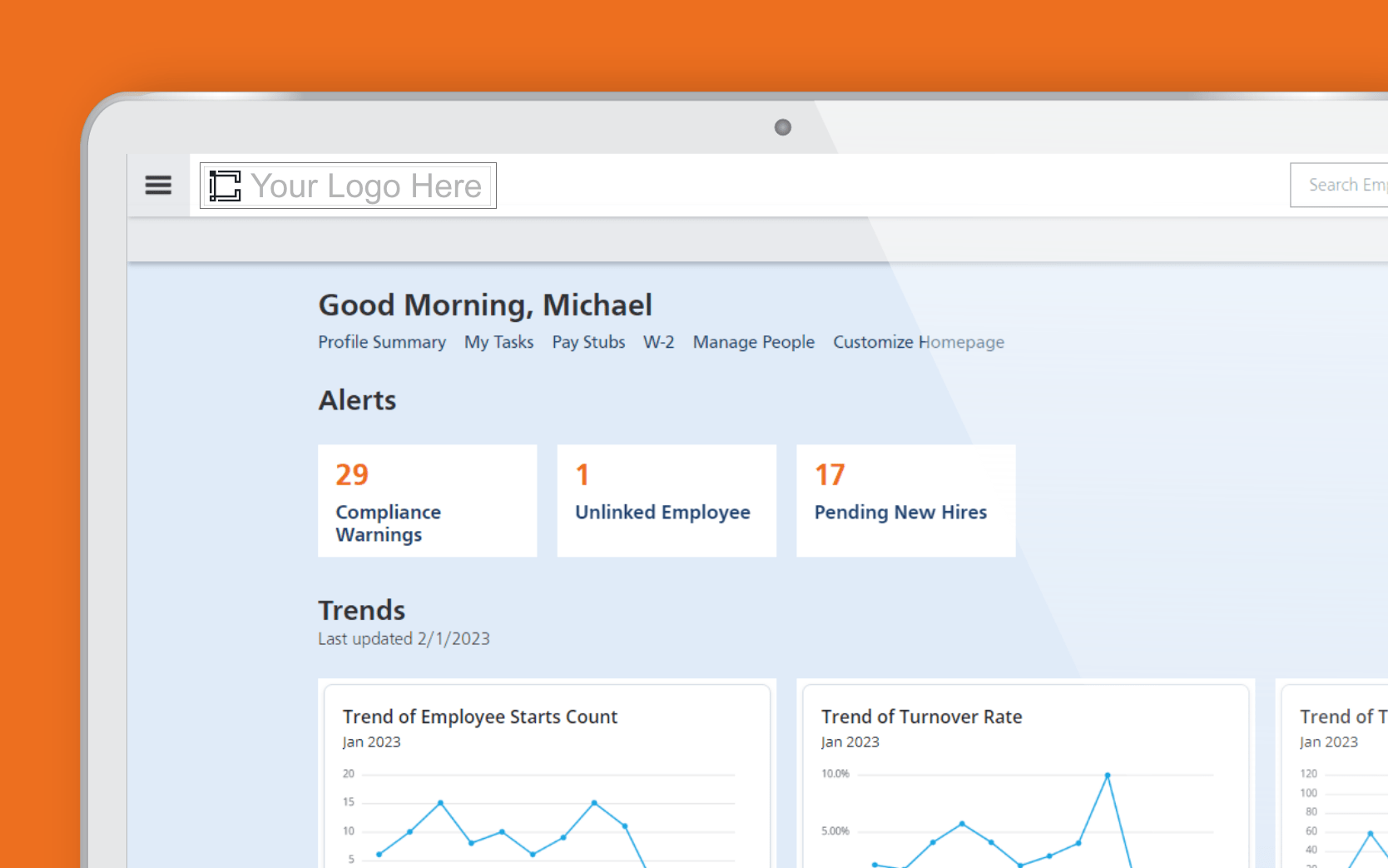
Task: Focus the Search Employees field
Action: pos(1339,185)
